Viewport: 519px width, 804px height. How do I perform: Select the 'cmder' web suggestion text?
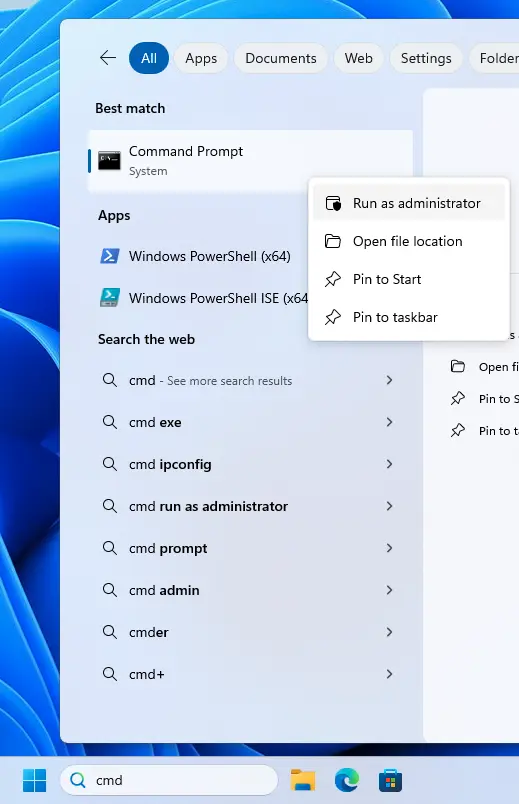(x=149, y=633)
